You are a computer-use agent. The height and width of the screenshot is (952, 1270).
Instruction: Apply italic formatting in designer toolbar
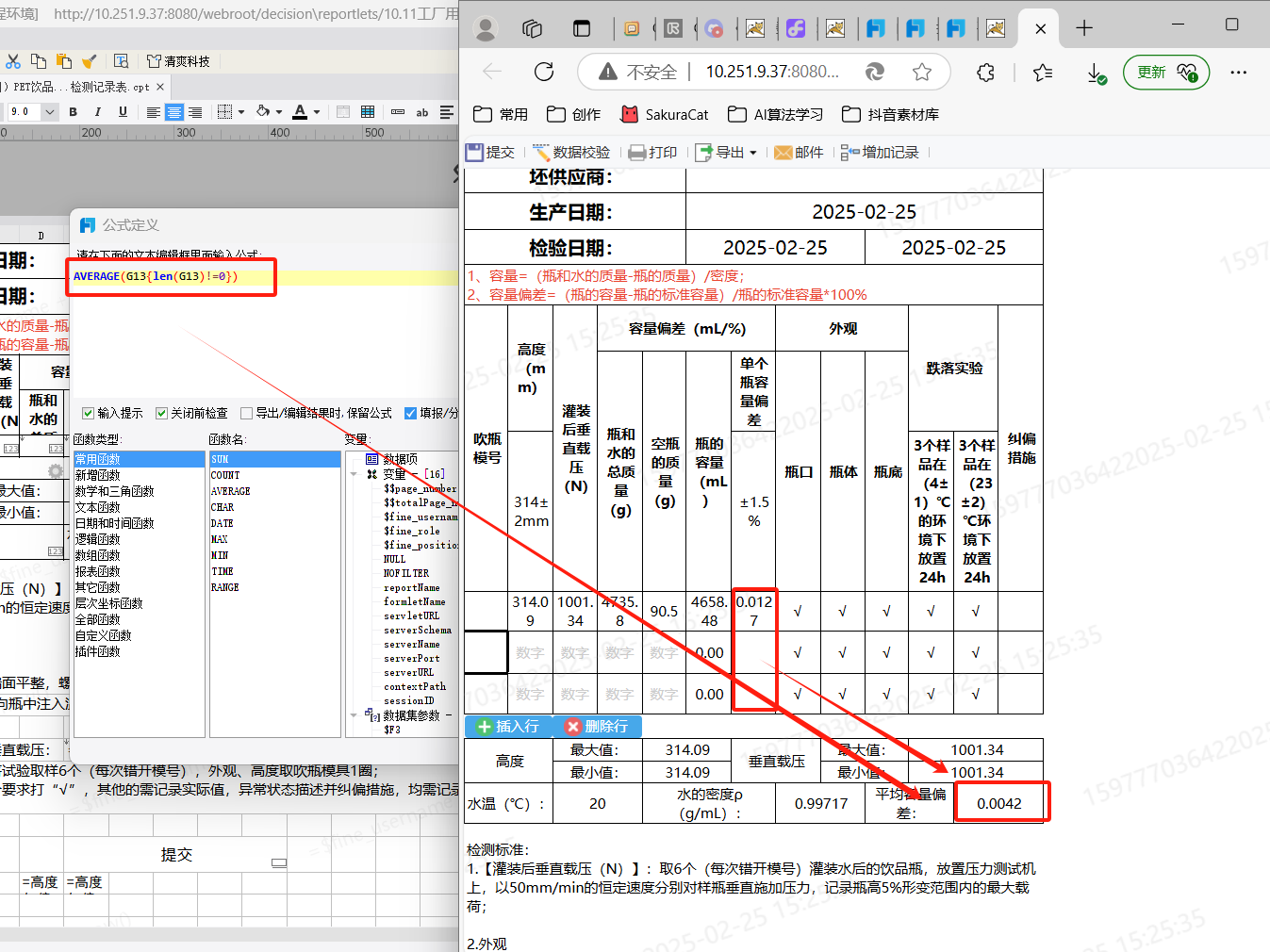[x=97, y=112]
